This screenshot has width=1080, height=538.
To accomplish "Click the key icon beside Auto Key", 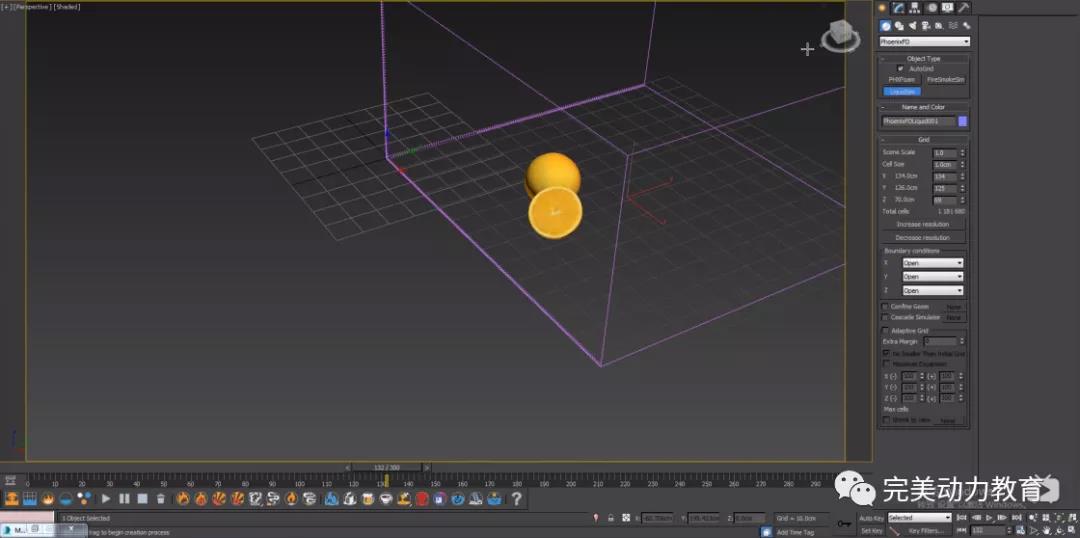I will [845, 521].
